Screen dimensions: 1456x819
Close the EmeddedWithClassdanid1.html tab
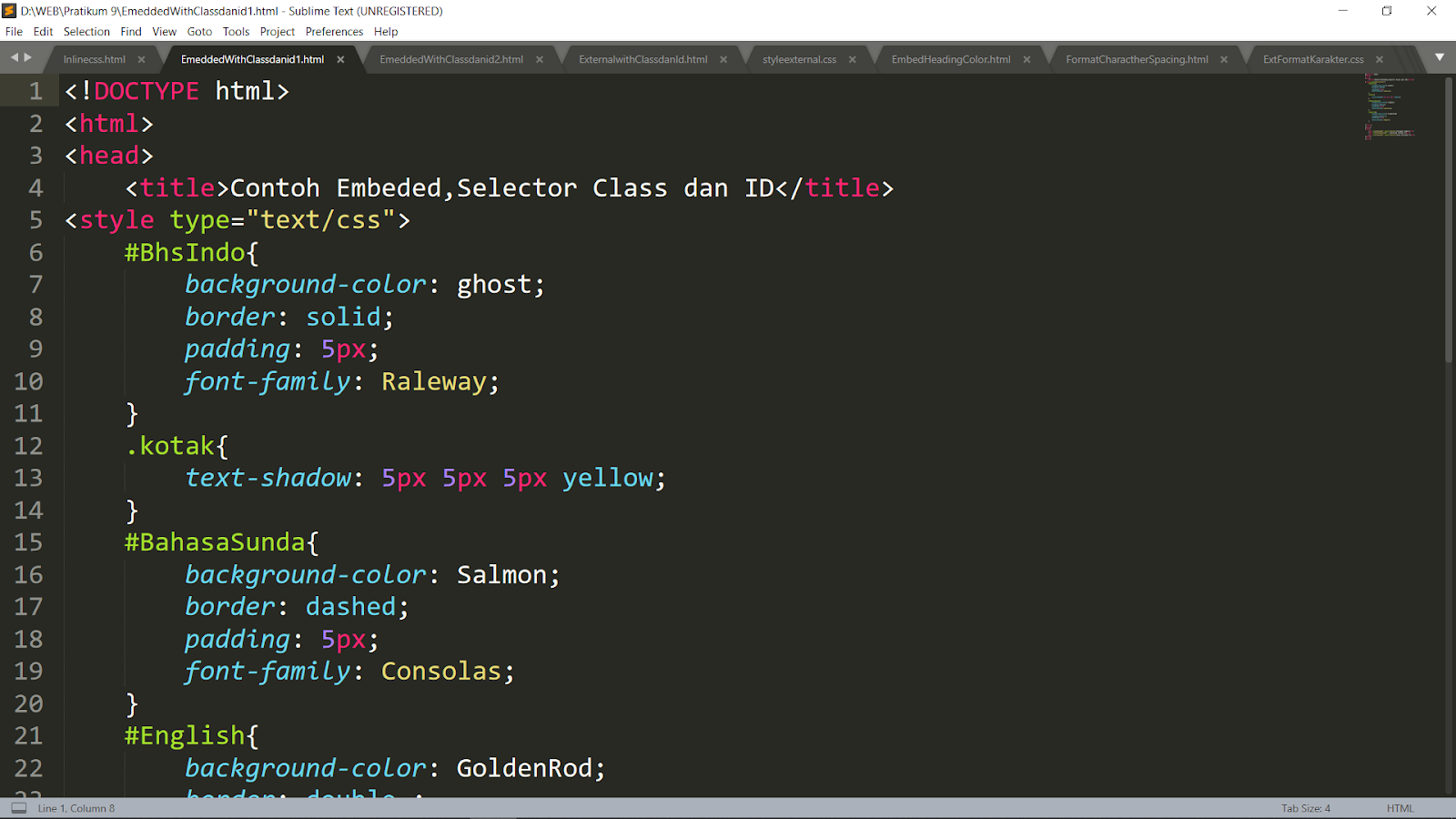[x=340, y=59]
